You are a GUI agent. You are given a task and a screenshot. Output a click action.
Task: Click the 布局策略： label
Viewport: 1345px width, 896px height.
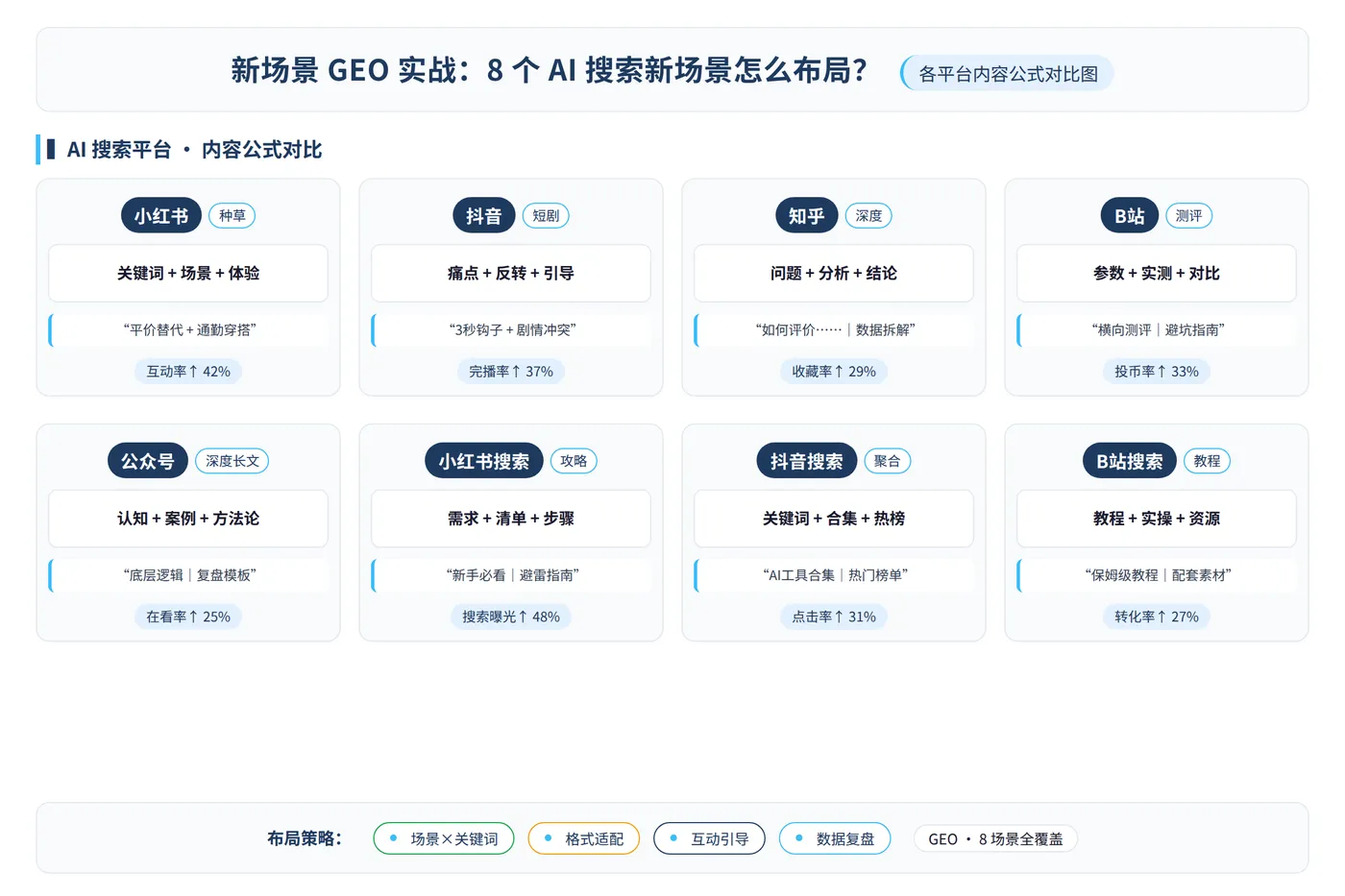click(306, 838)
